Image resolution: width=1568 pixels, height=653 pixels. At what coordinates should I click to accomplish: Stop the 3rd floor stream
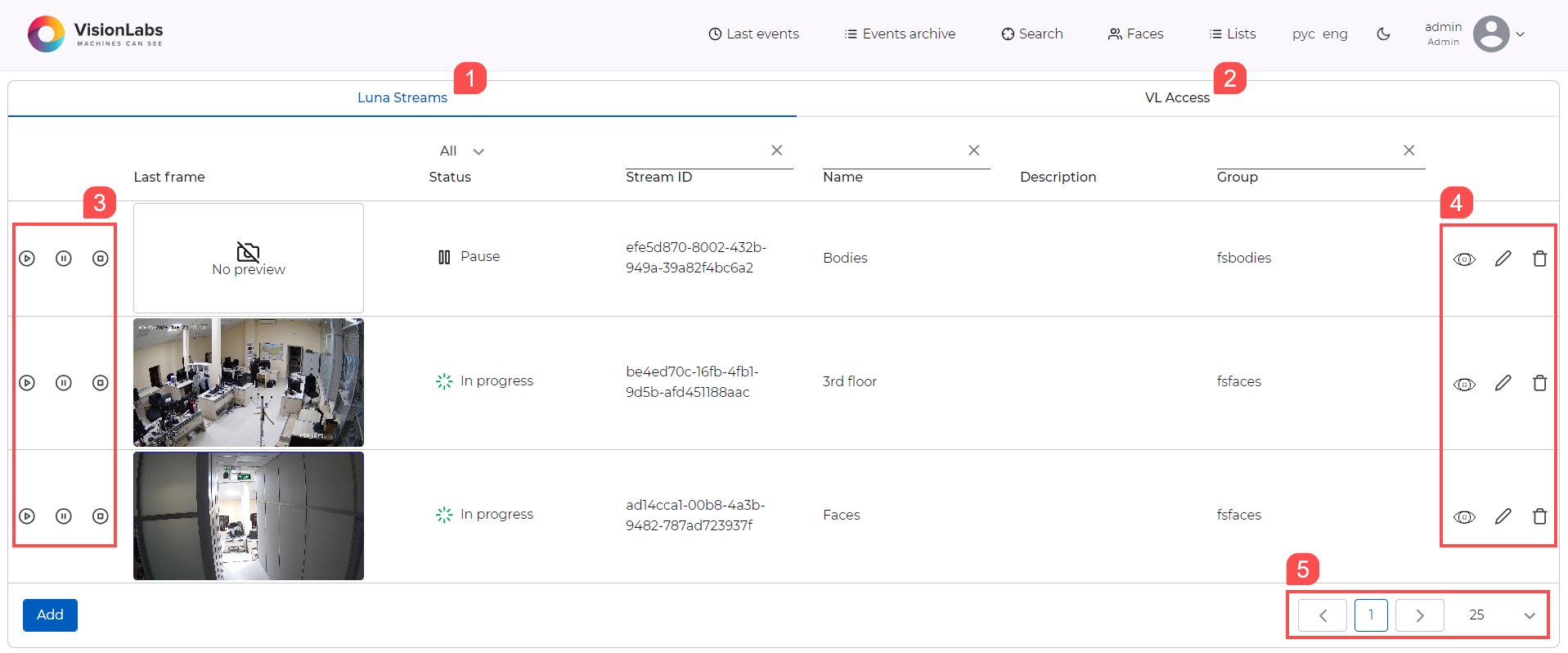tap(101, 383)
